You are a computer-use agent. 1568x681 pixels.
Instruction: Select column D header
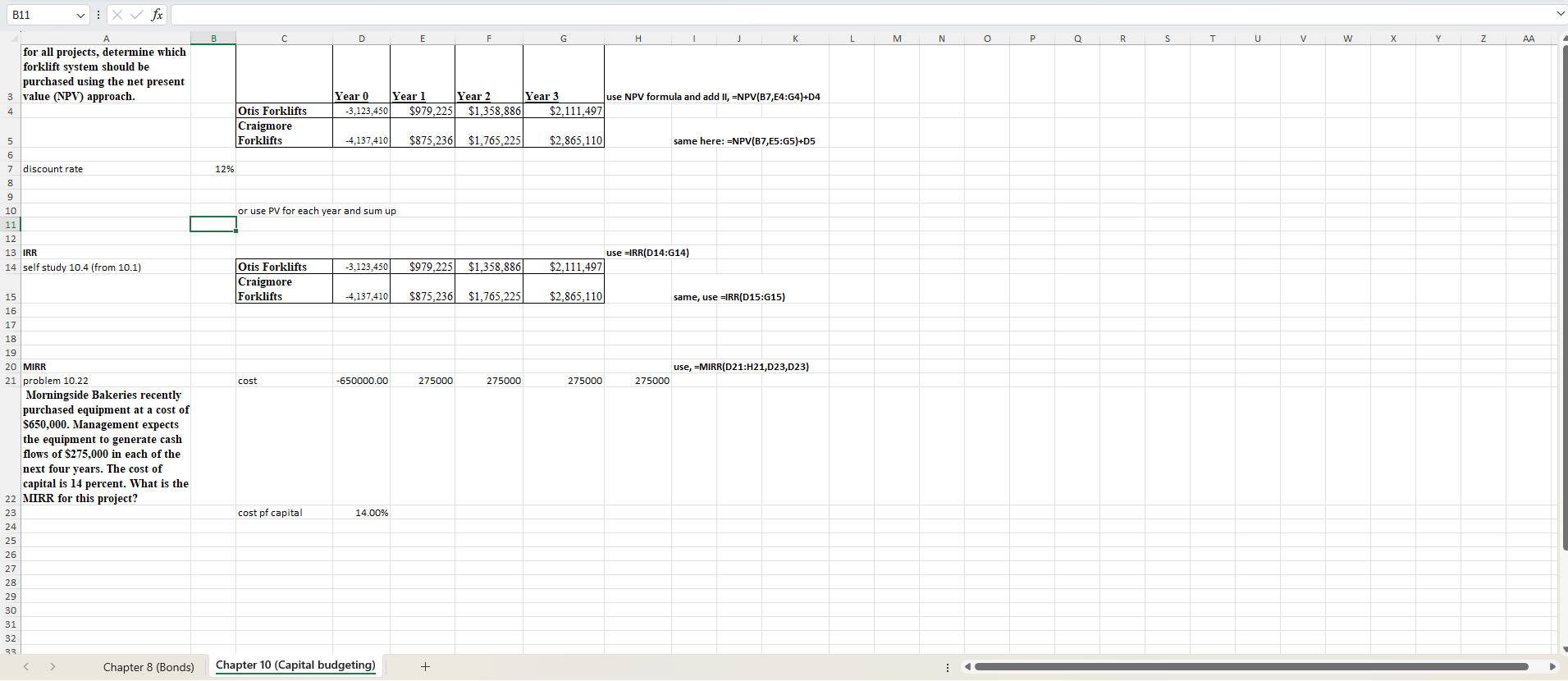tap(362, 39)
